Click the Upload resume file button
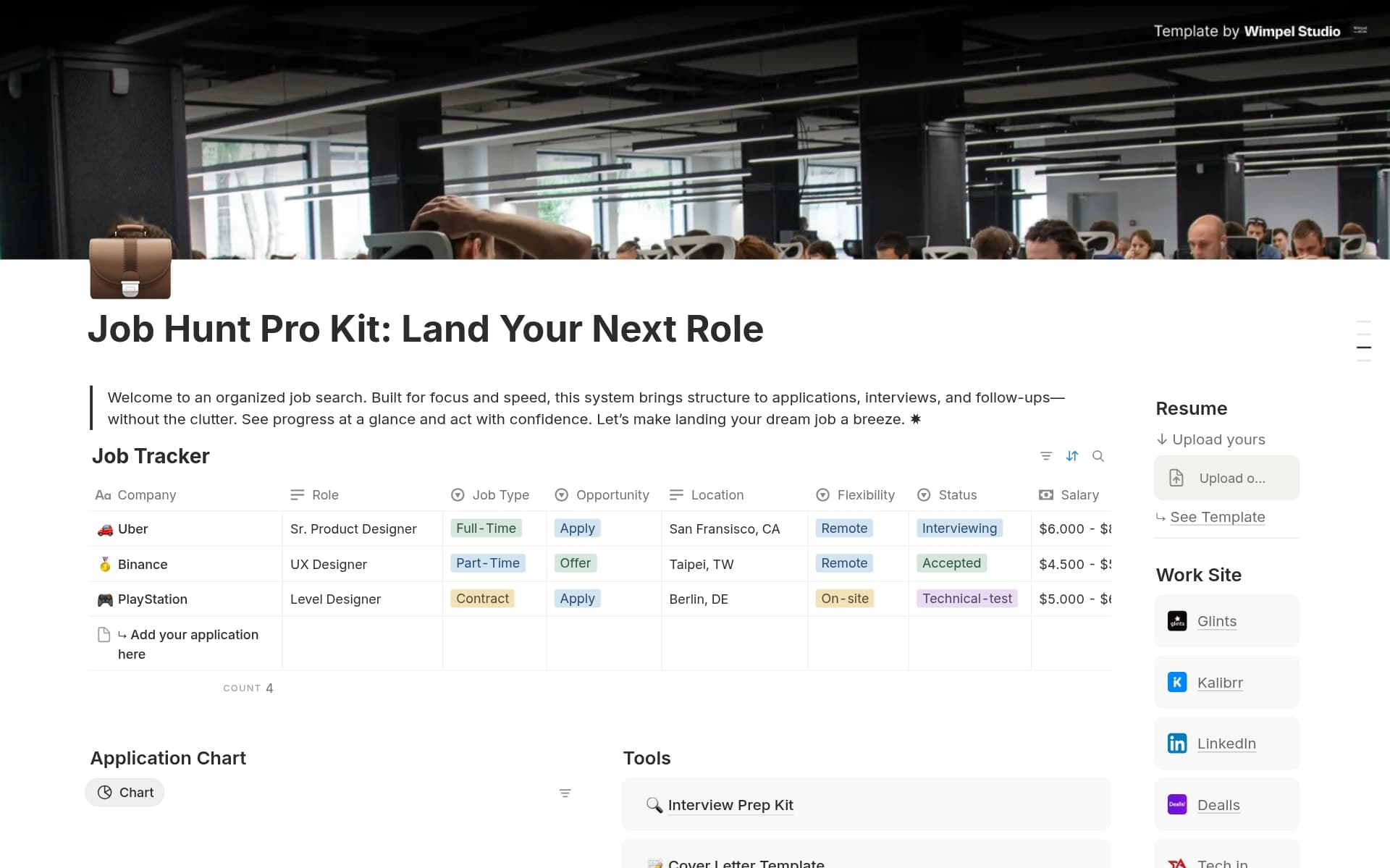Viewport: 1390px width, 868px height. pos(1226,479)
